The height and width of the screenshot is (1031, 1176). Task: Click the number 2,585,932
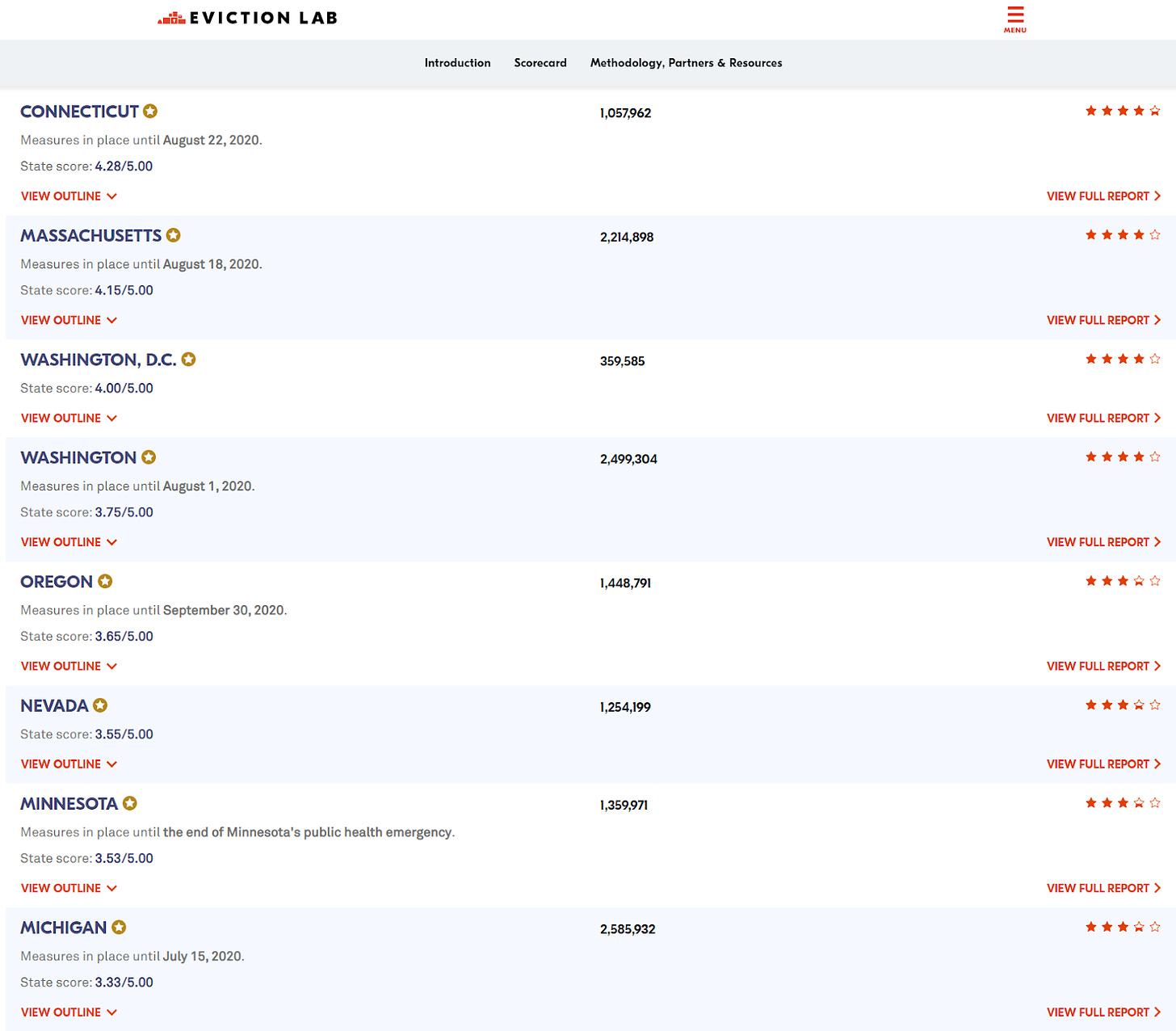click(628, 929)
